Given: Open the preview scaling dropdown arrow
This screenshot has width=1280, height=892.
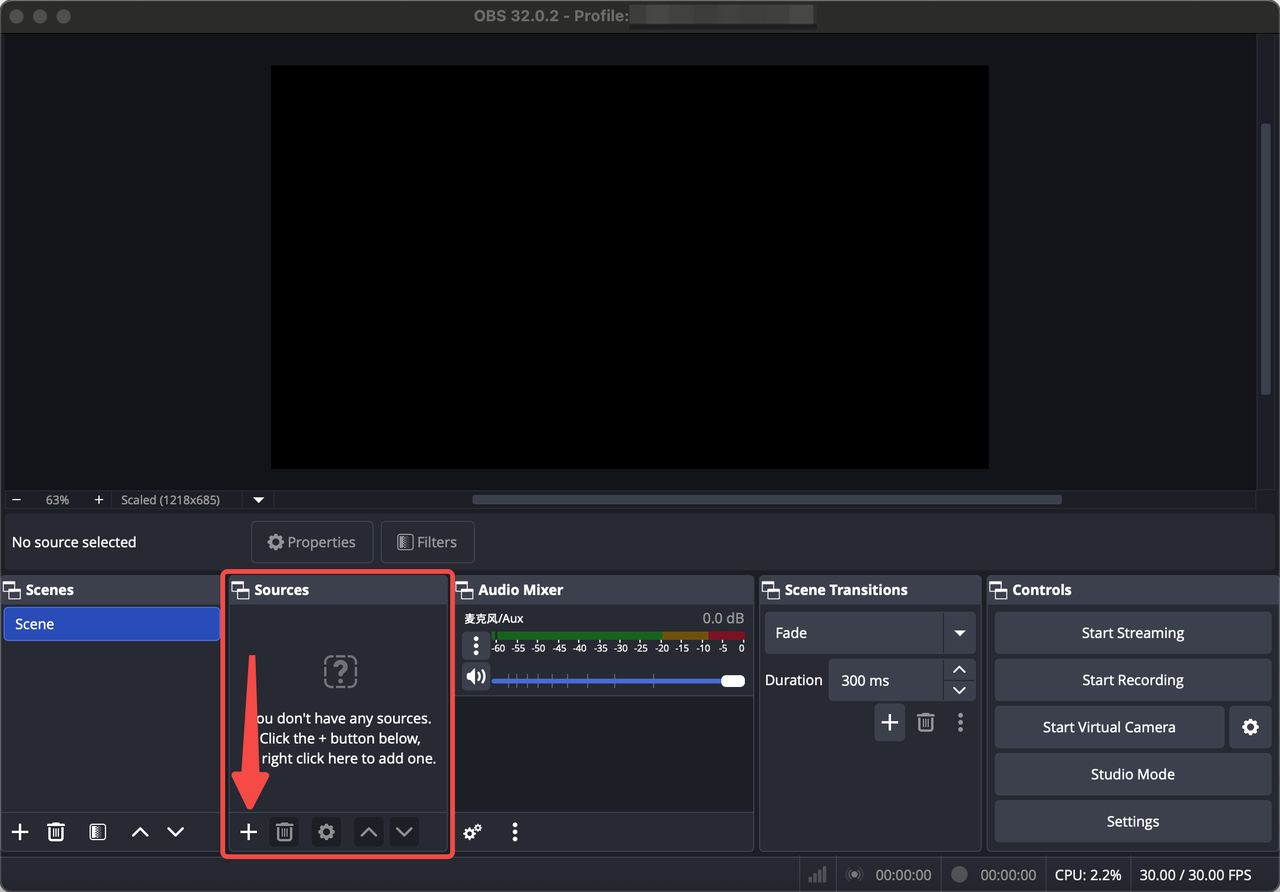Looking at the screenshot, I should tap(259, 500).
